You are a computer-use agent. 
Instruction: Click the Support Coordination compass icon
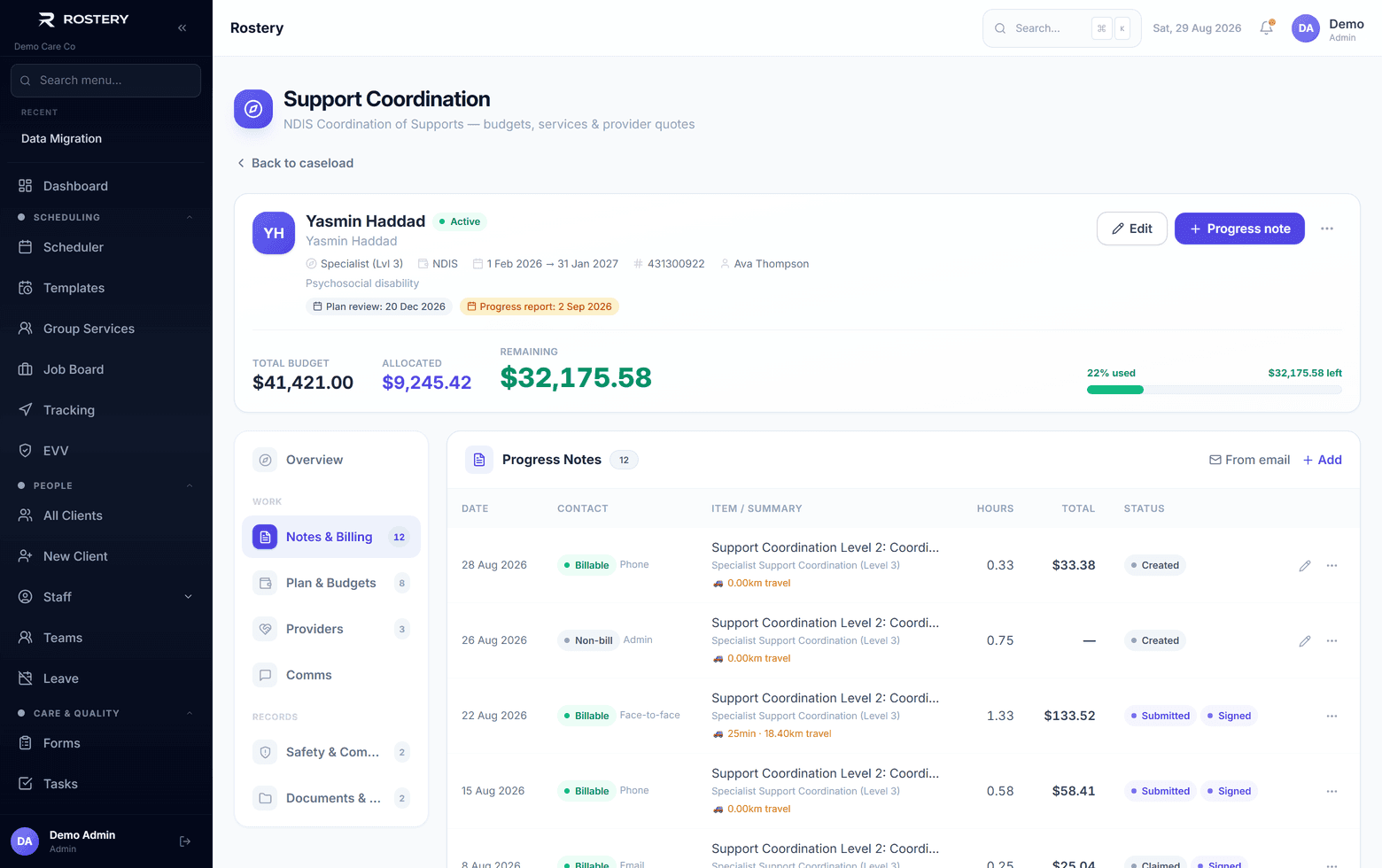(253, 109)
